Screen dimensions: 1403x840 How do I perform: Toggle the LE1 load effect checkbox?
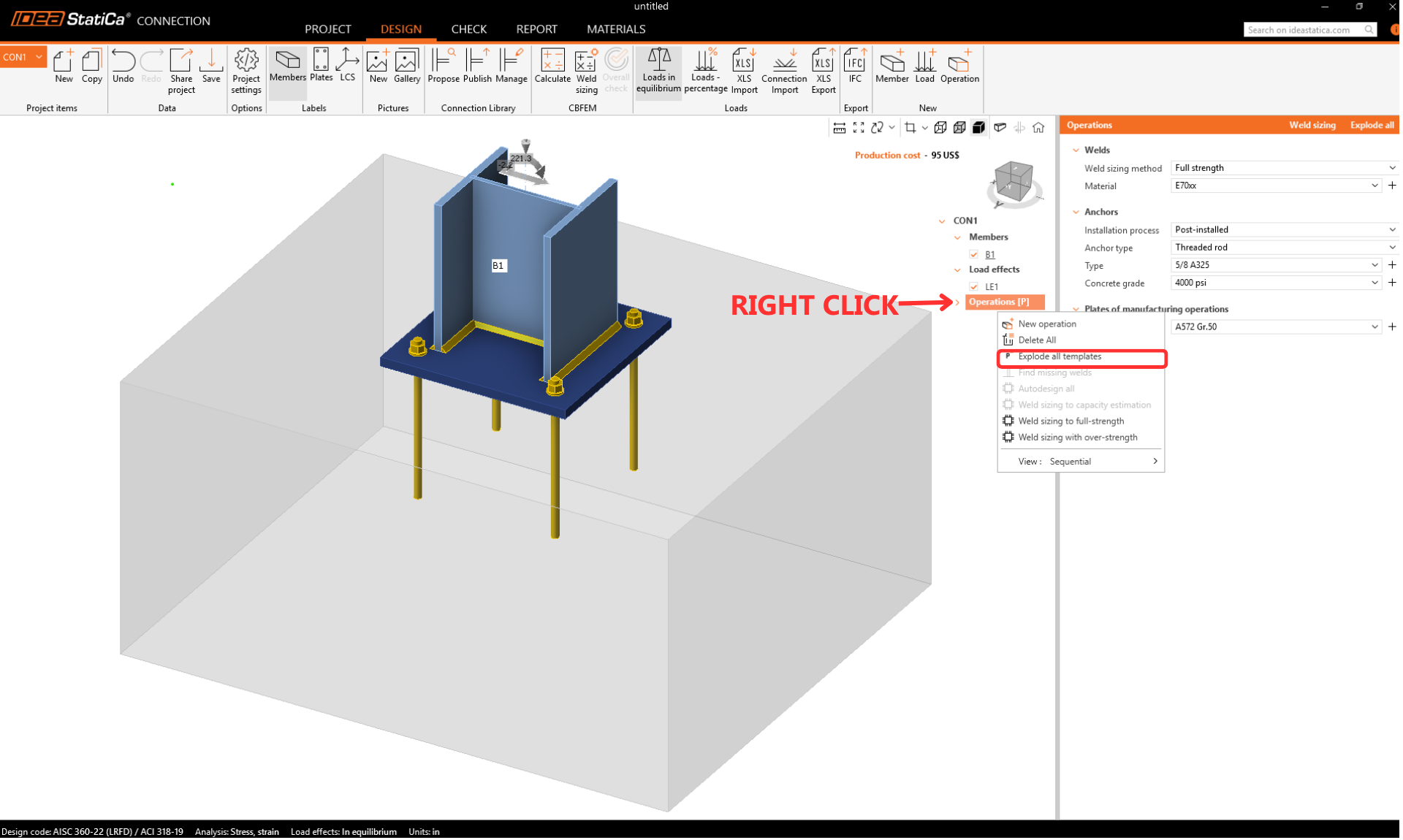[974, 286]
